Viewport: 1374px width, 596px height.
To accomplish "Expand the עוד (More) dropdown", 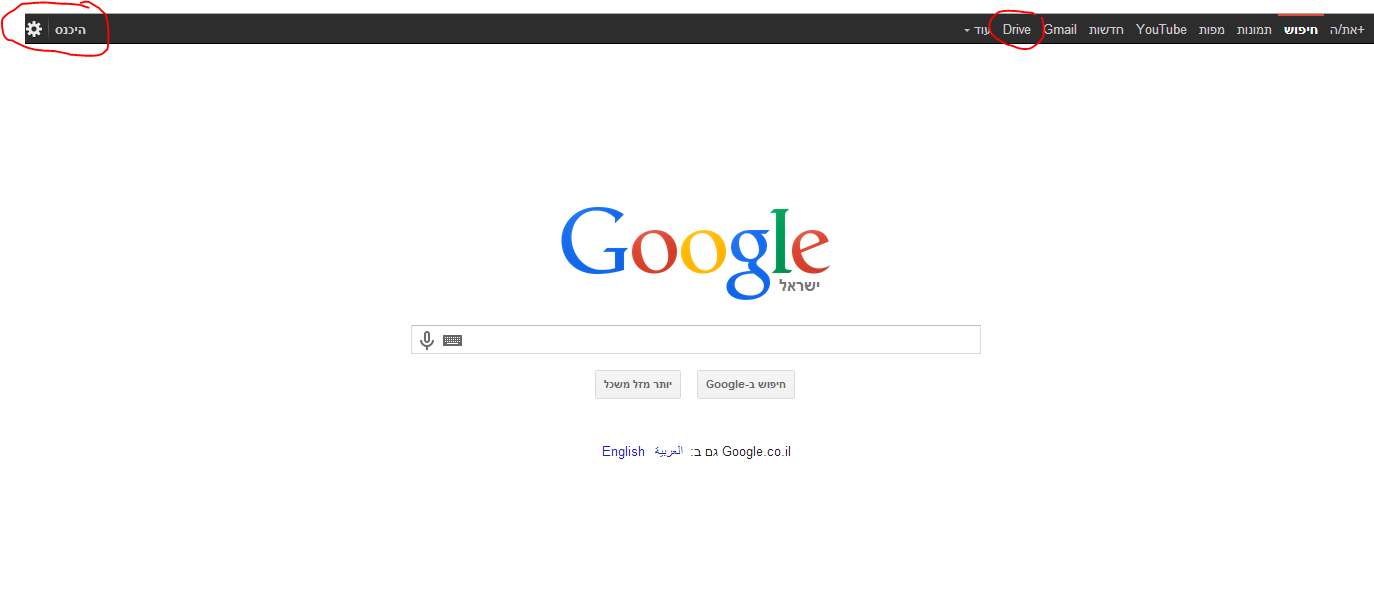I will pyautogui.click(x=980, y=30).
